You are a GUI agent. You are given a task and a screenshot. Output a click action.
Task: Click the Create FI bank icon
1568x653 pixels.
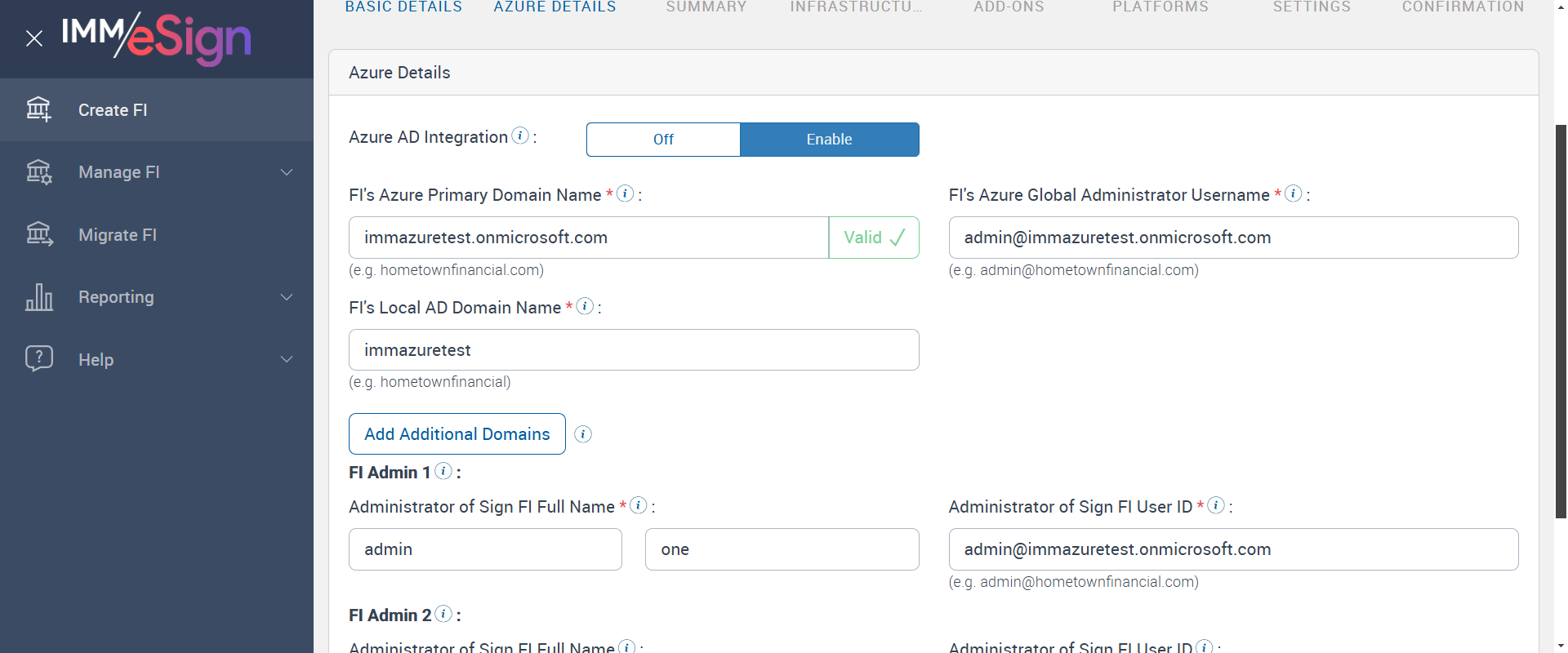(x=38, y=109)
